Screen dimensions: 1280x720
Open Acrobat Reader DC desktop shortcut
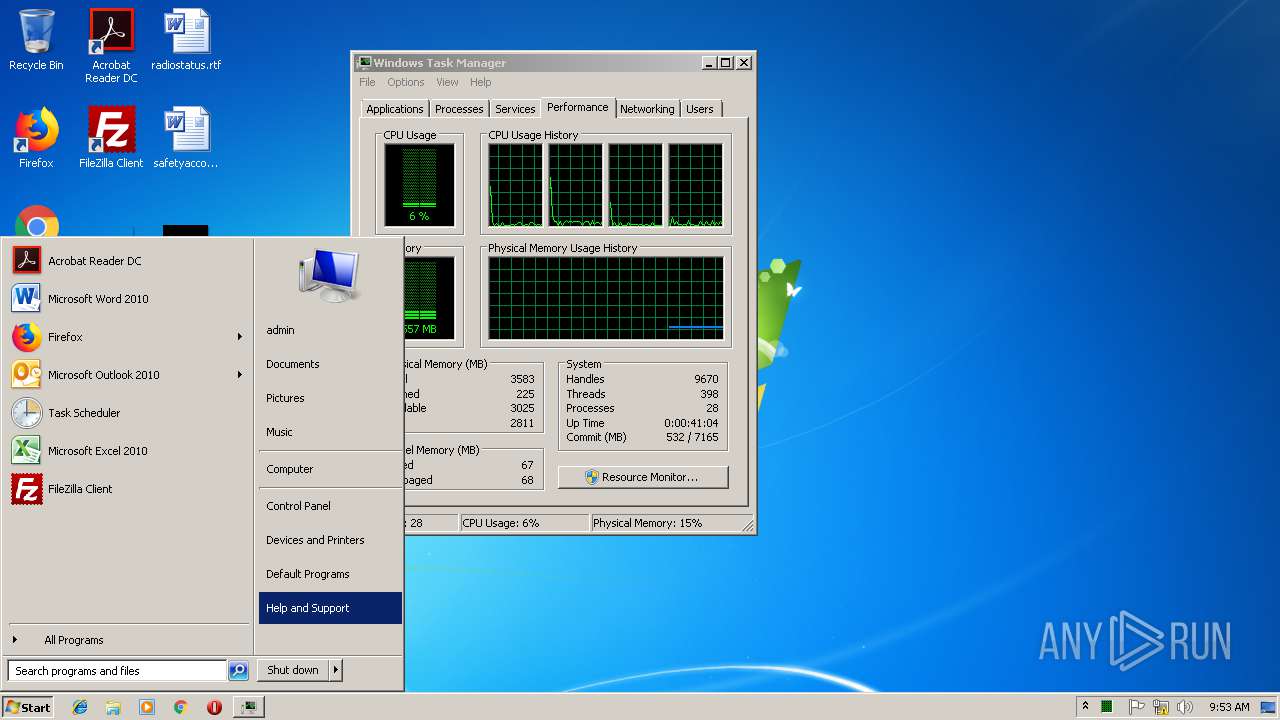[x=111, y=46]
